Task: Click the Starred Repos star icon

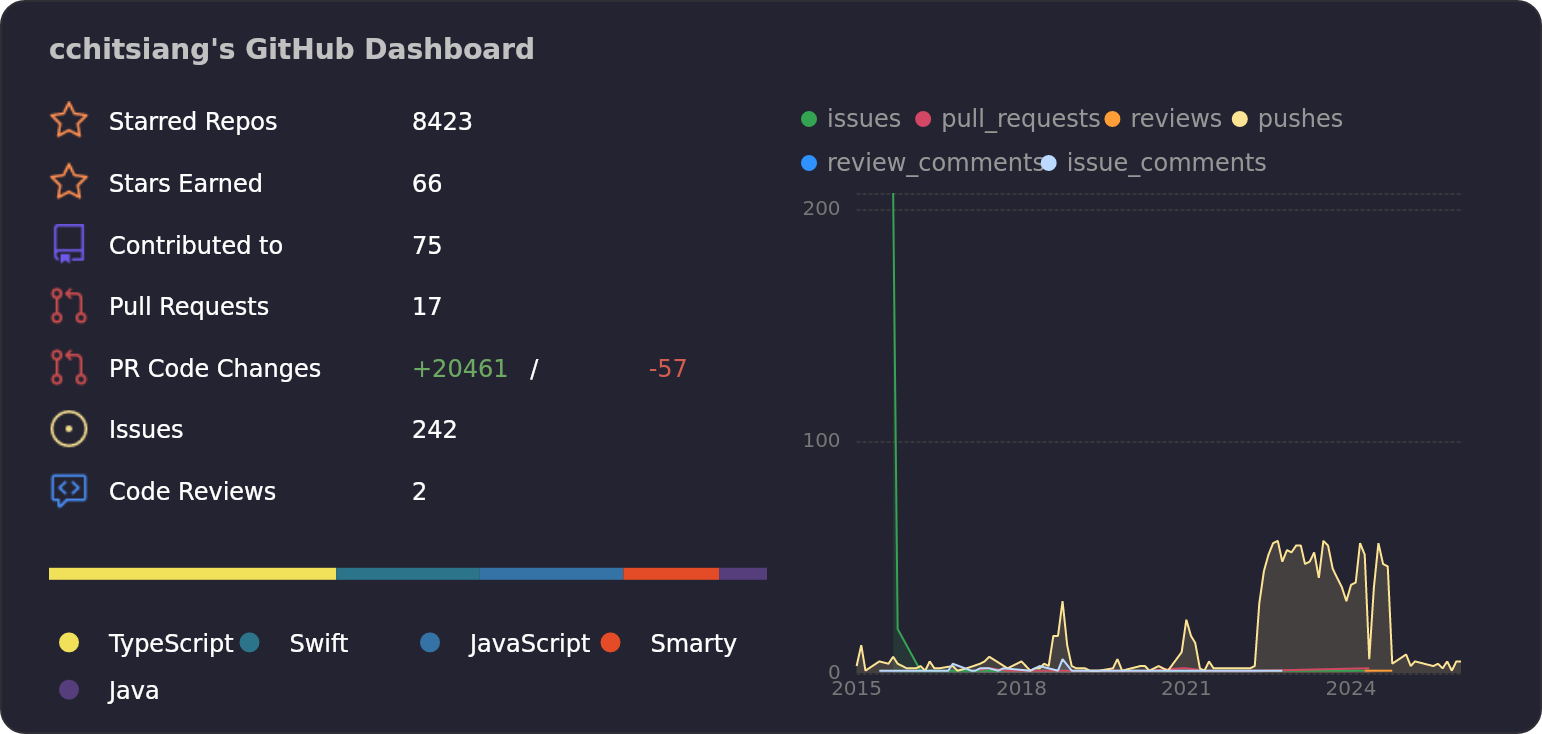Action: coord(69,121)
